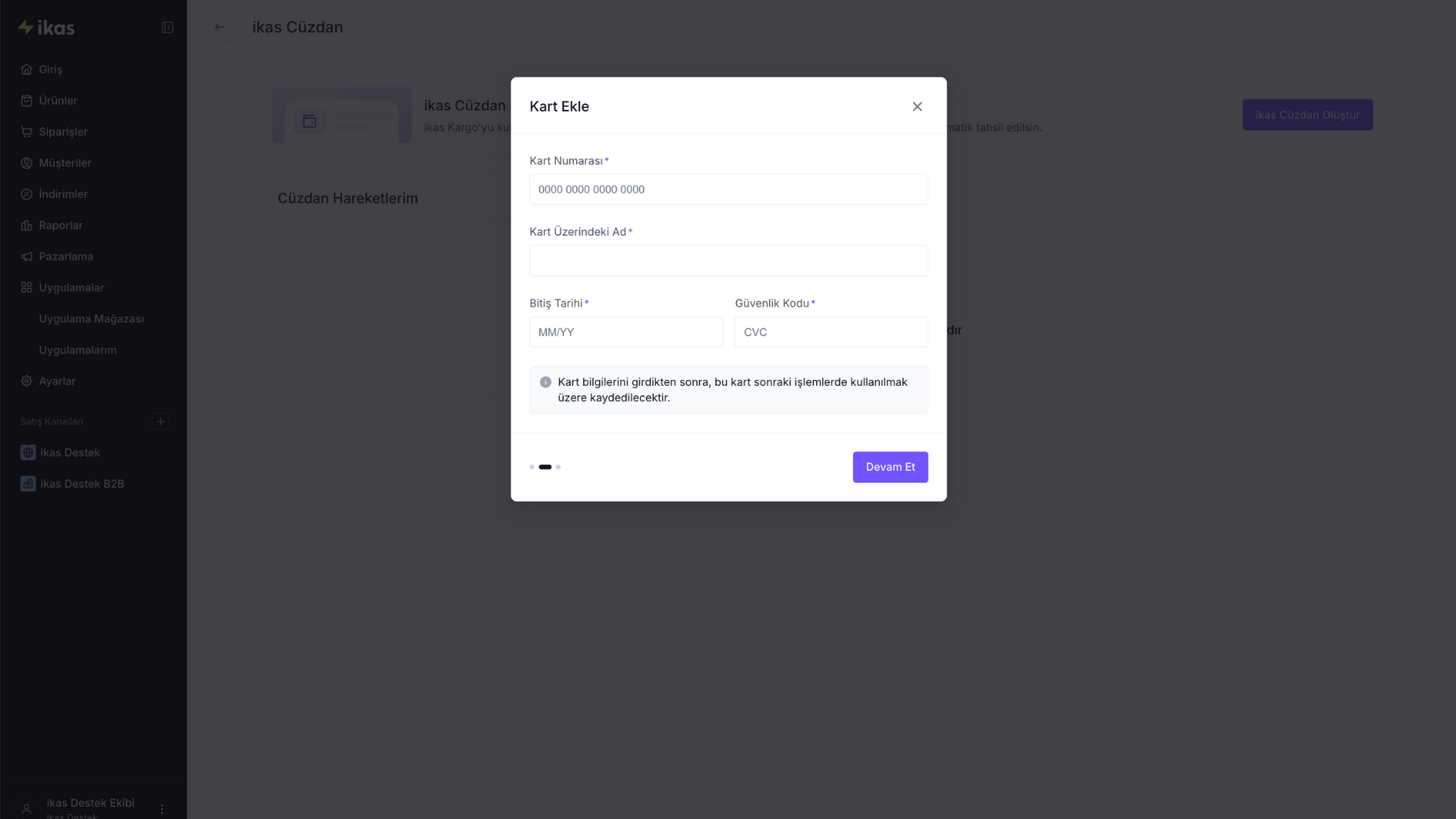This screenshot has height=819, width=1456.
Task: Click the wallet illustration thumbnail
Action: (x=341, y=115)
